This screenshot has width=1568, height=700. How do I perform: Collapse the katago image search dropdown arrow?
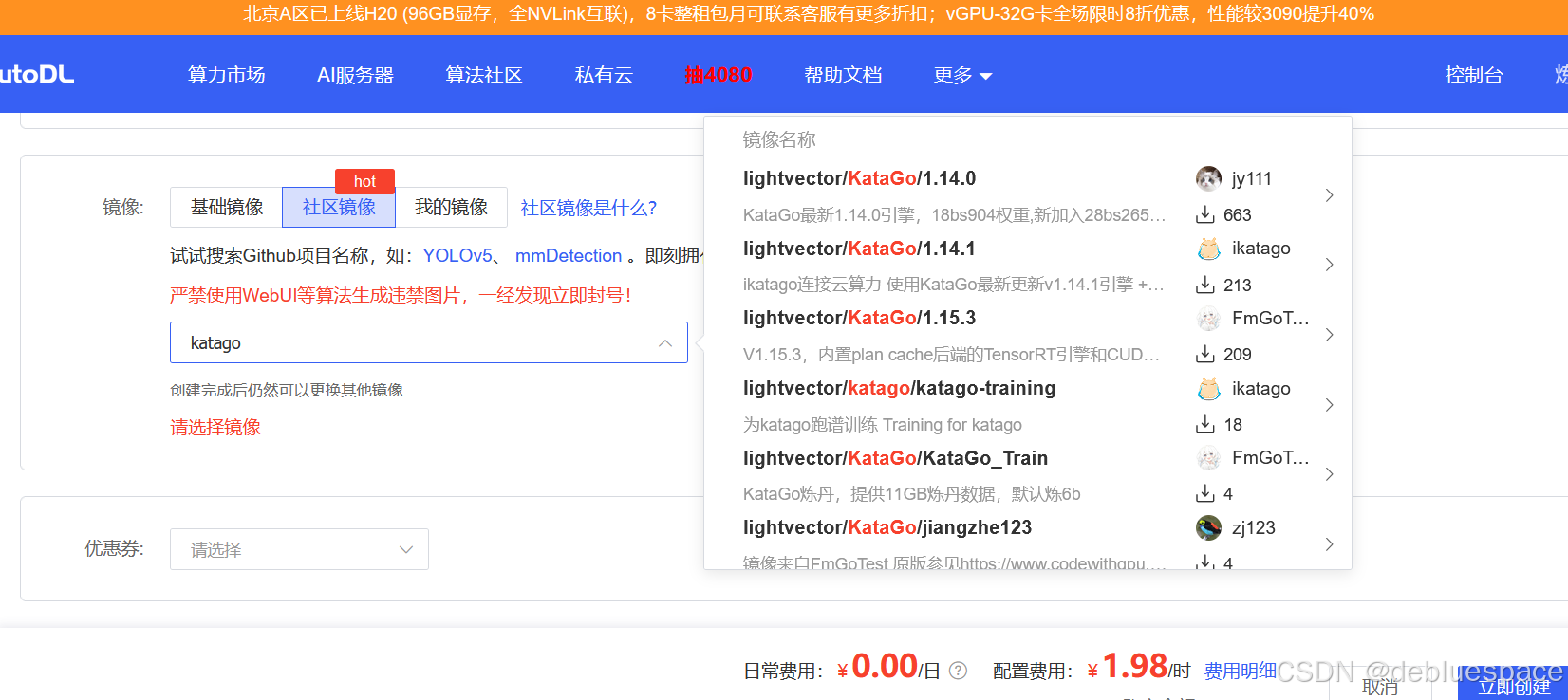click(x=665, y=343)
